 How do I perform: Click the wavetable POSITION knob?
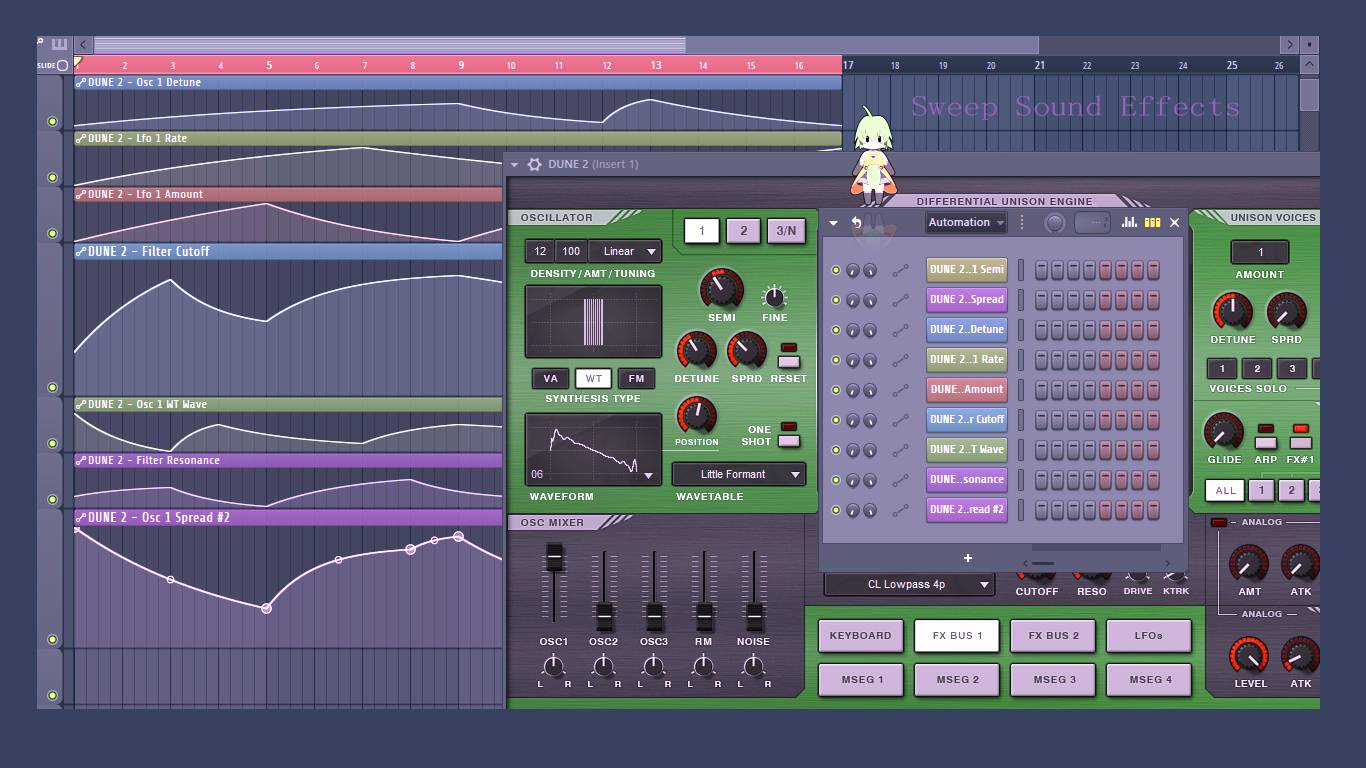pos(696,415)
